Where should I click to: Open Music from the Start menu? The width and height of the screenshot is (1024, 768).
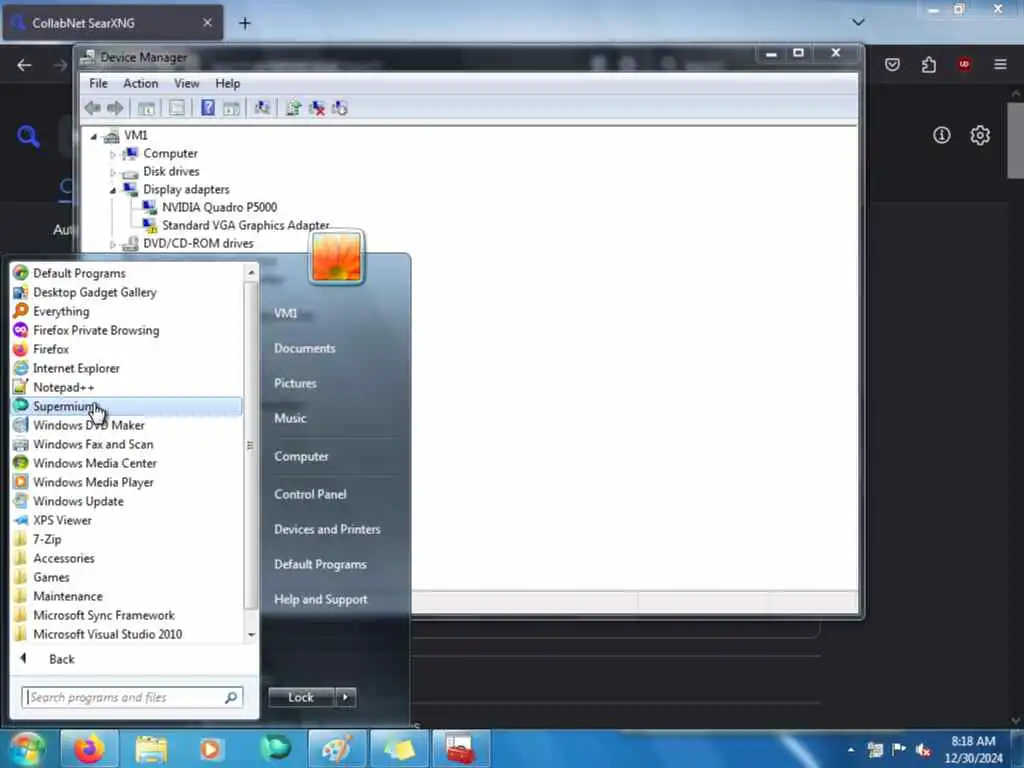click(x=290, y=418)
